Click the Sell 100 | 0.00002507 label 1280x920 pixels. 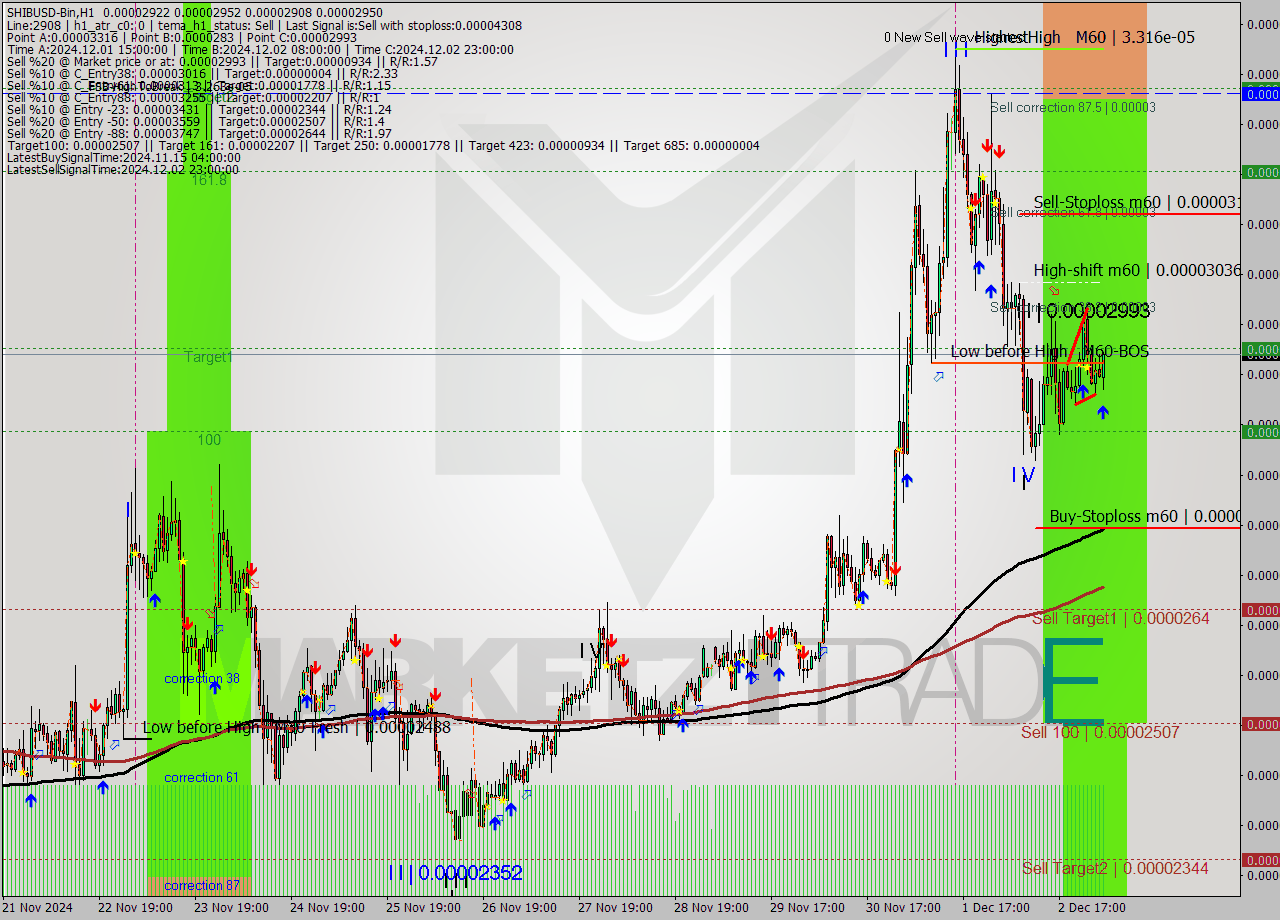click(x=1100, y=732)
